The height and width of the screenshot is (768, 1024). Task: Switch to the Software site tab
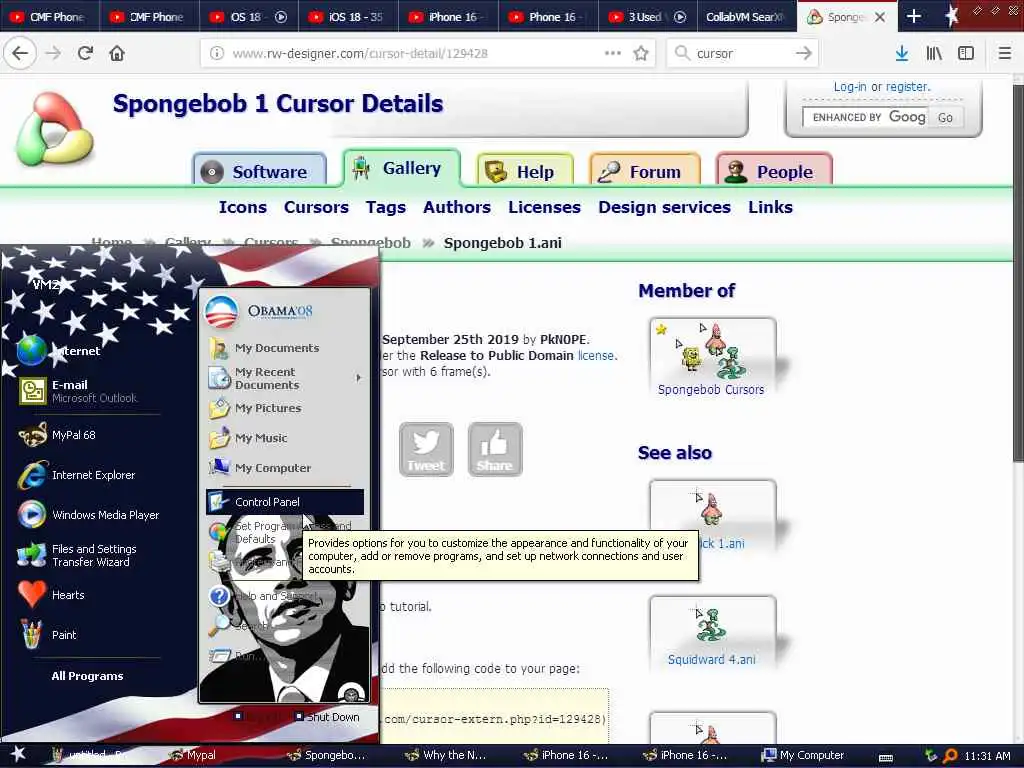click(259, 171)
